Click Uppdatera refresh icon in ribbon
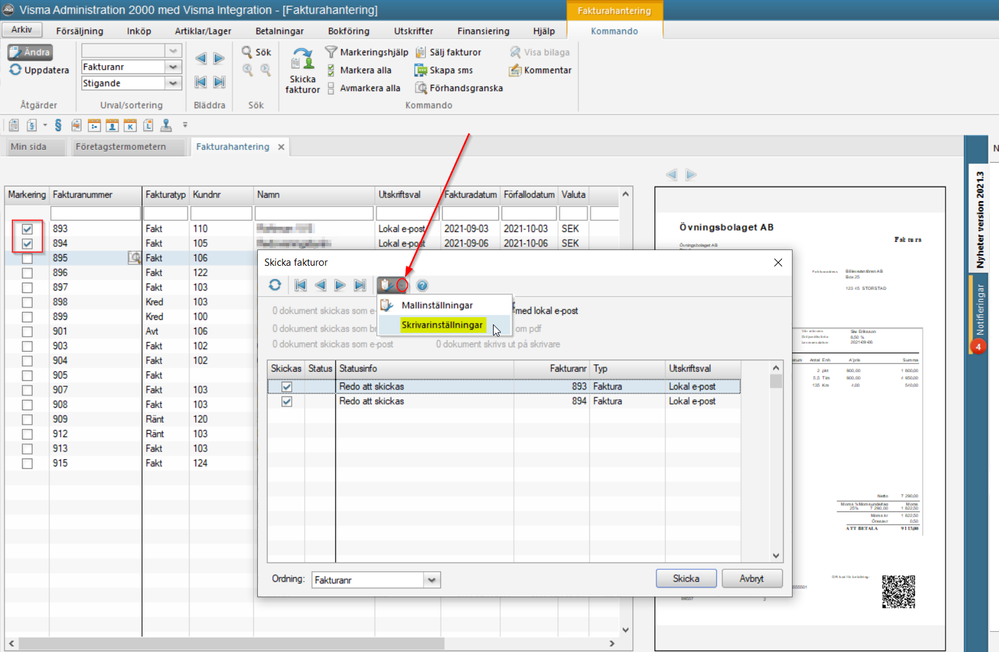The height and width of the screenshot is (652, 999). point(15,69)
